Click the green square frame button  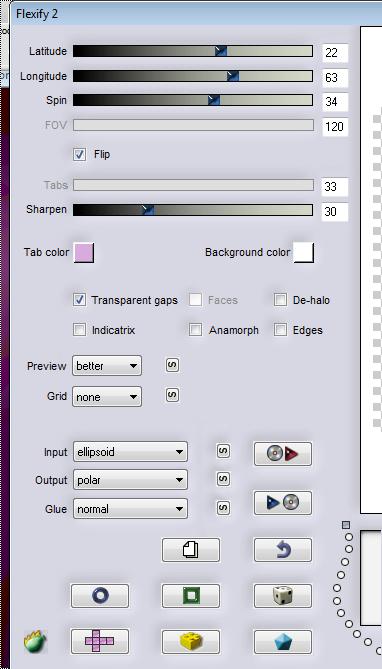point(191,596)
